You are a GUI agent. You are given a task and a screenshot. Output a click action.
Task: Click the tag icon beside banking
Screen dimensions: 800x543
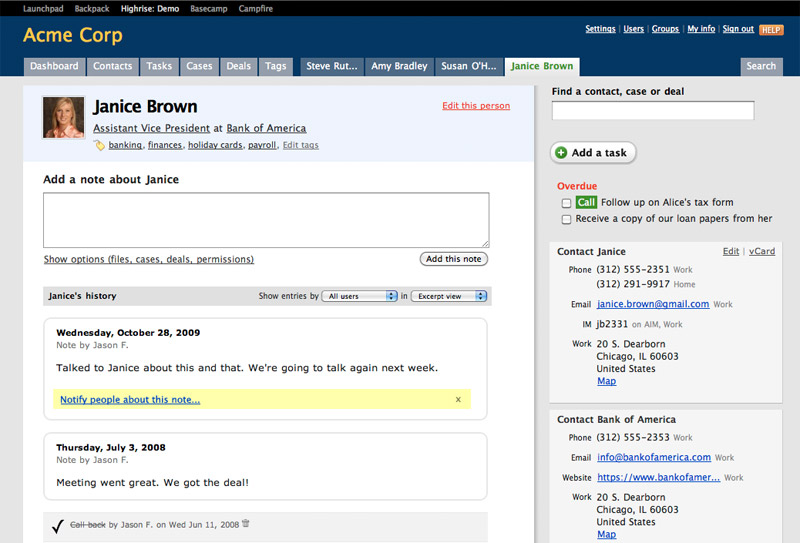pos(99,145)
